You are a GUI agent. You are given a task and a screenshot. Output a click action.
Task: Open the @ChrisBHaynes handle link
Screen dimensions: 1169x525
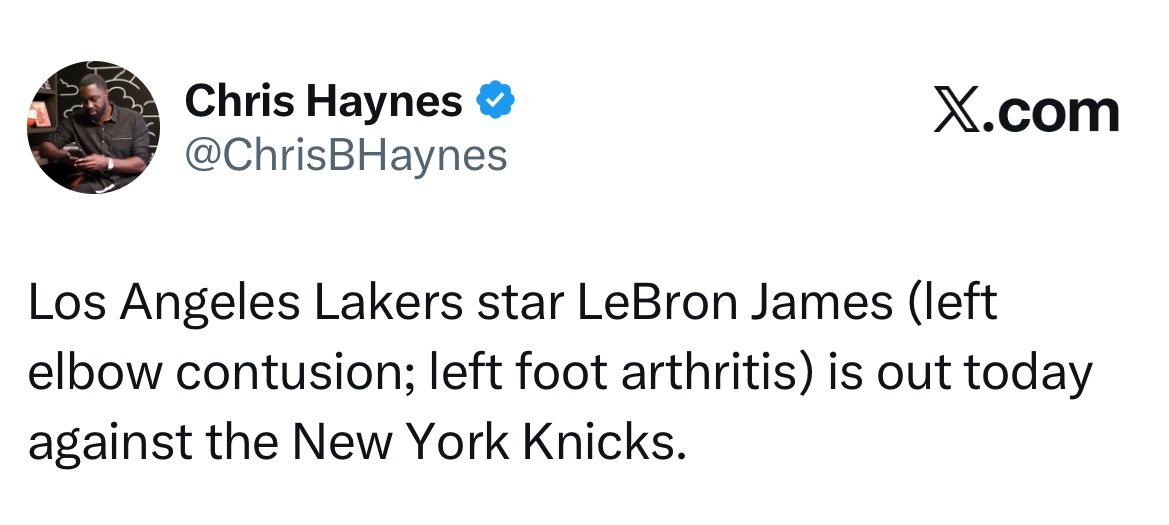click(346, 155)
